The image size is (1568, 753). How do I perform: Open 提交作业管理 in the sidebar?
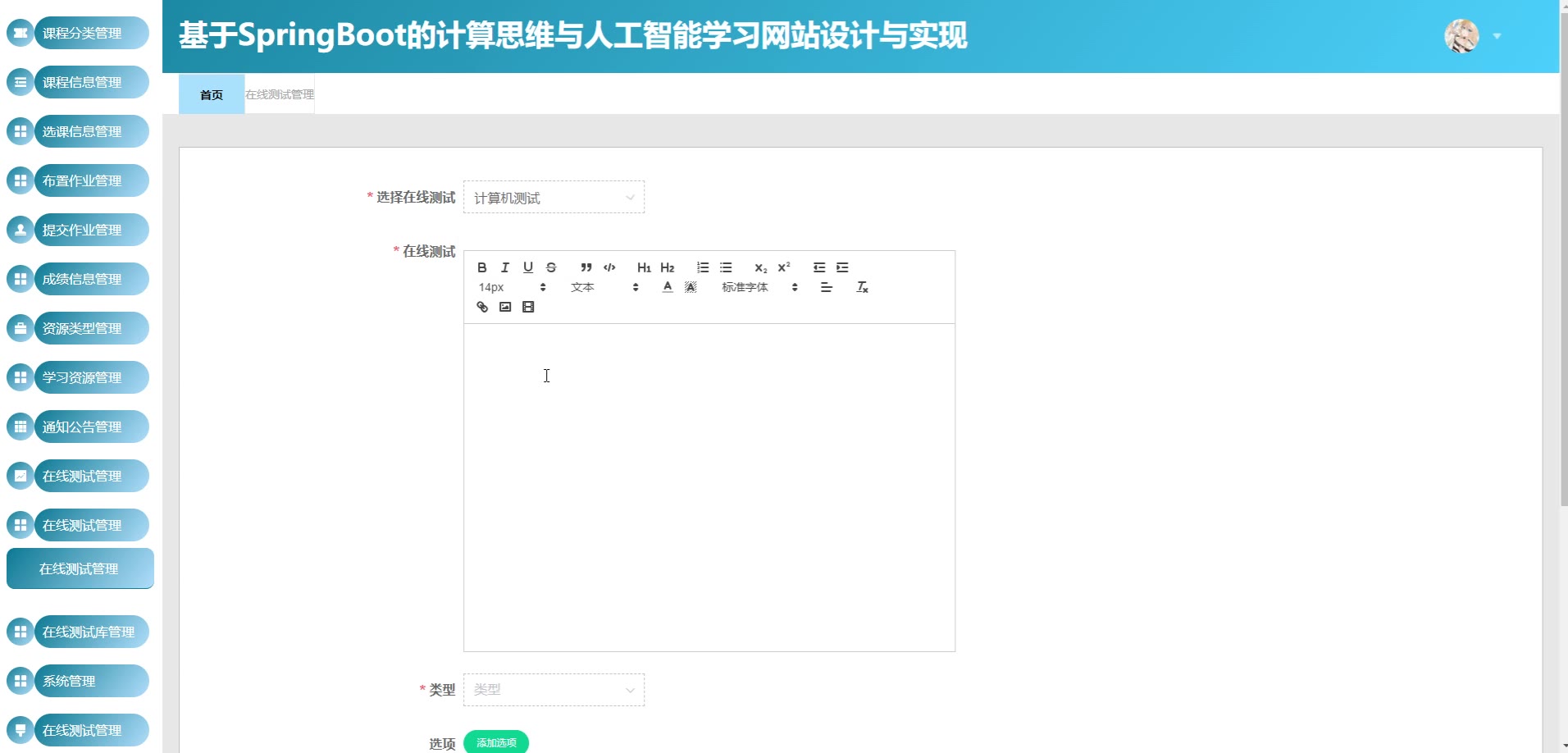click(x=78, y=230)
